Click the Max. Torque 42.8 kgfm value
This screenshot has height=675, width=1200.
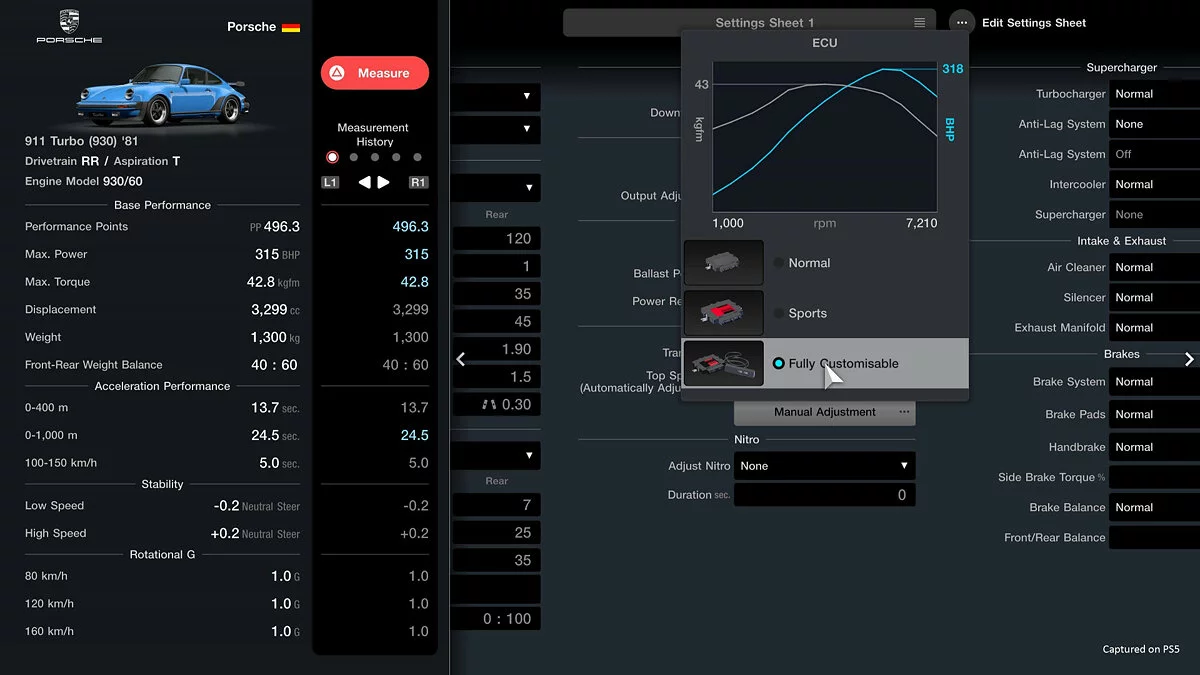(273, 282)
